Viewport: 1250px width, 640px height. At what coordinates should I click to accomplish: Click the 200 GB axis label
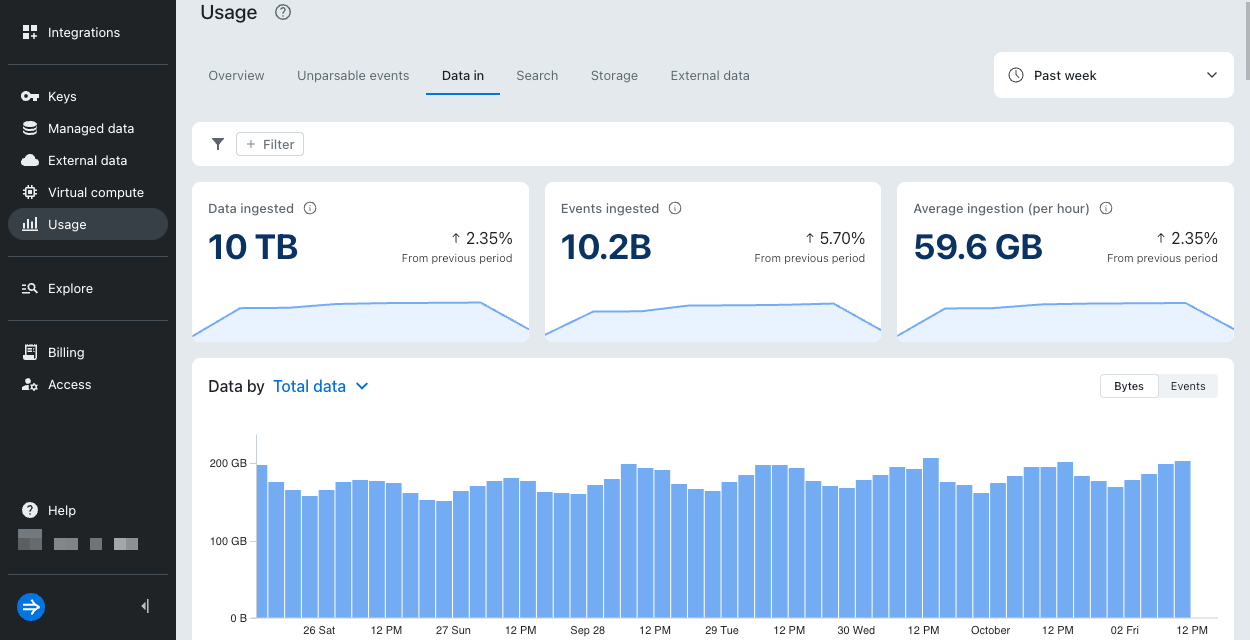[228, 464]
